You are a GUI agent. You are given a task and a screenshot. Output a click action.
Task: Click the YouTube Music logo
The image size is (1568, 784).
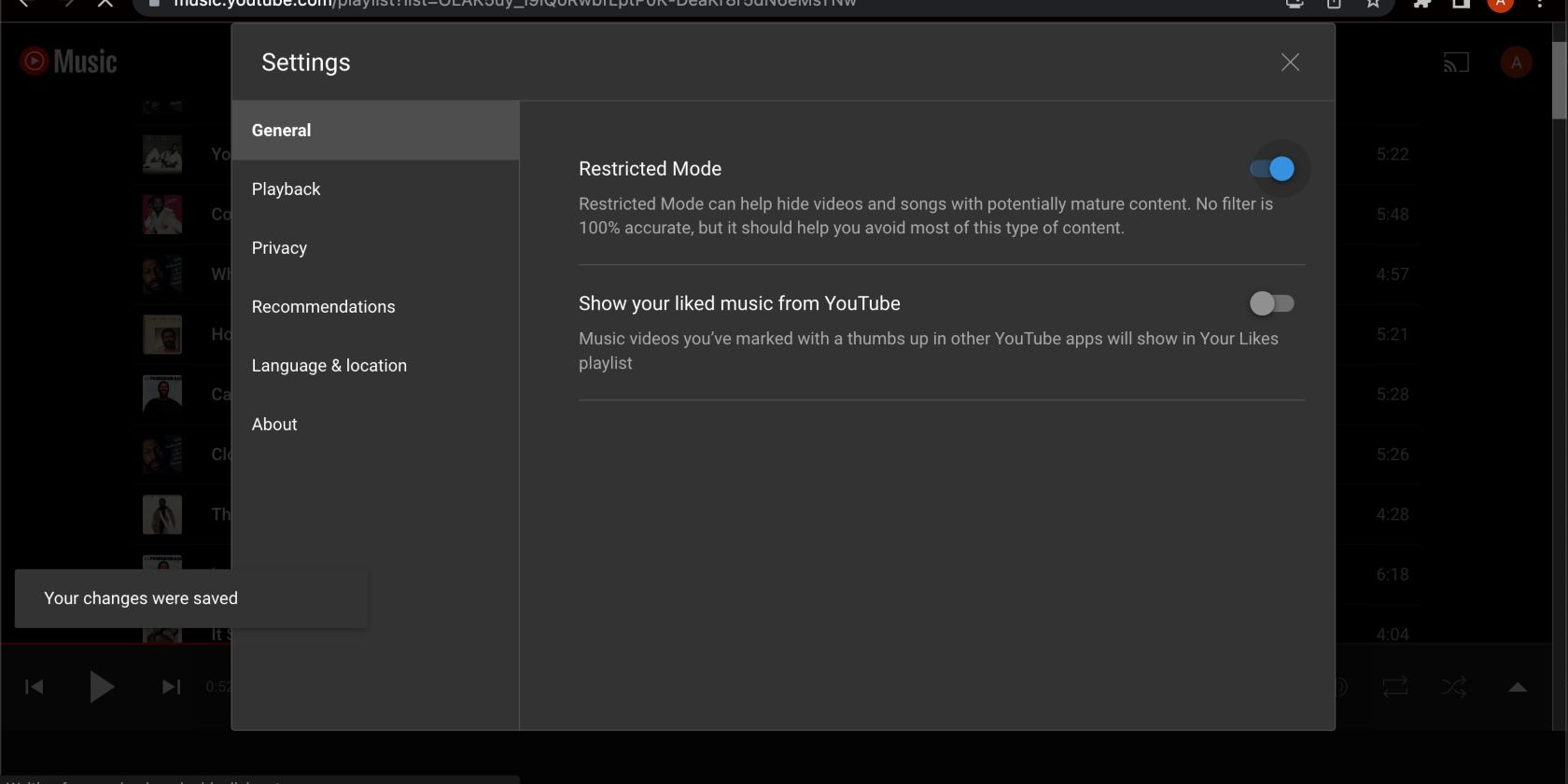click(69, 62)
